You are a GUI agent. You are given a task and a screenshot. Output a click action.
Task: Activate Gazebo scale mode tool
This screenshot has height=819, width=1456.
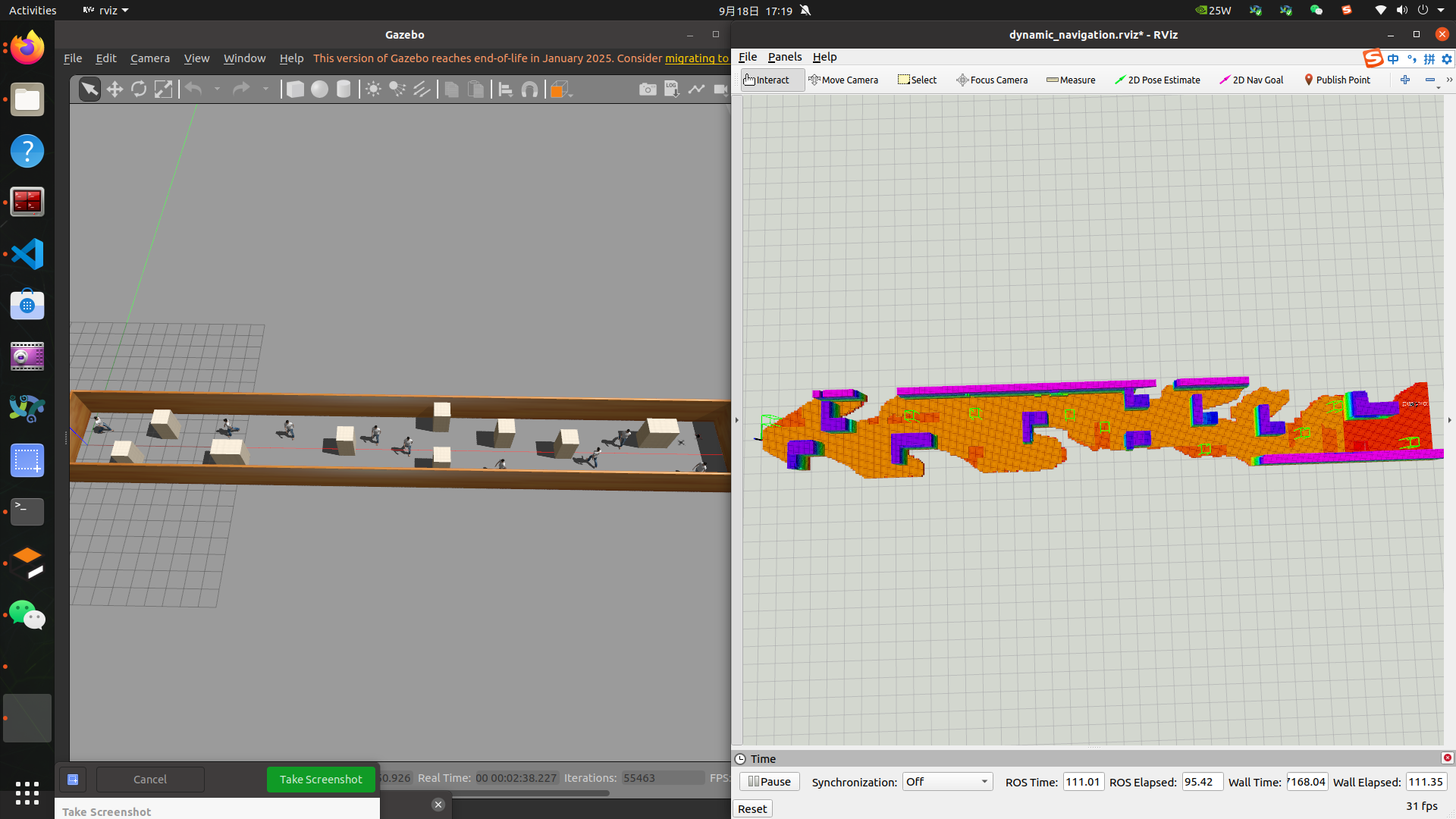[x=163, y=89]
